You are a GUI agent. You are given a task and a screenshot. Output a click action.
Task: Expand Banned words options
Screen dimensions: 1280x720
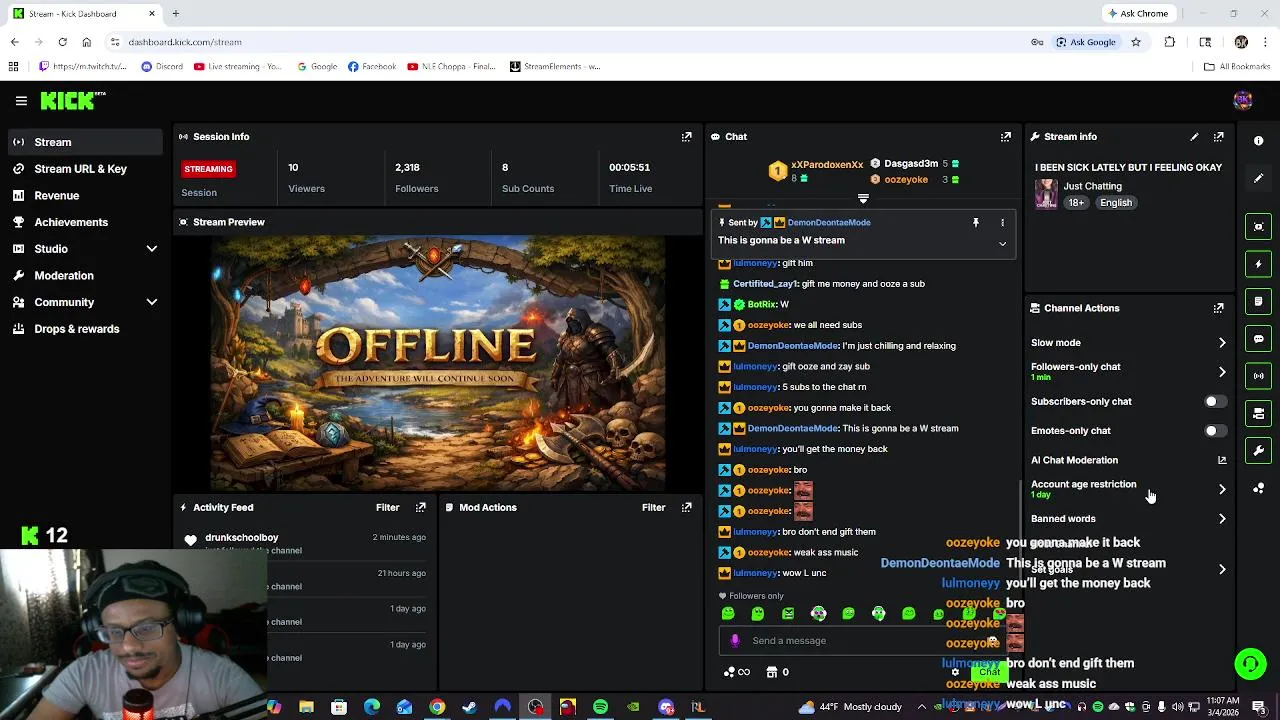(1222, 519)
